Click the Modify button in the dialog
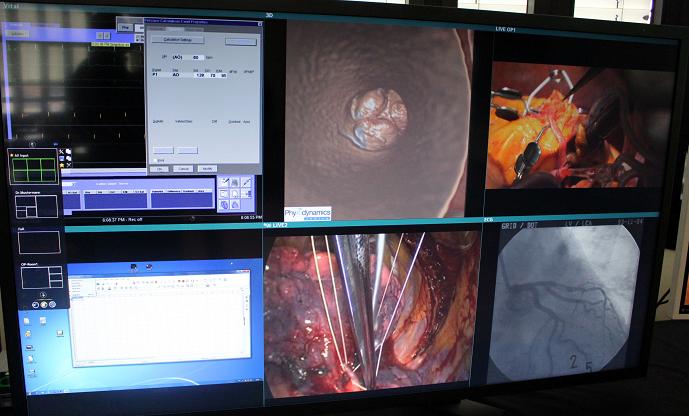689x416 pixels. (x=207, y=169)
